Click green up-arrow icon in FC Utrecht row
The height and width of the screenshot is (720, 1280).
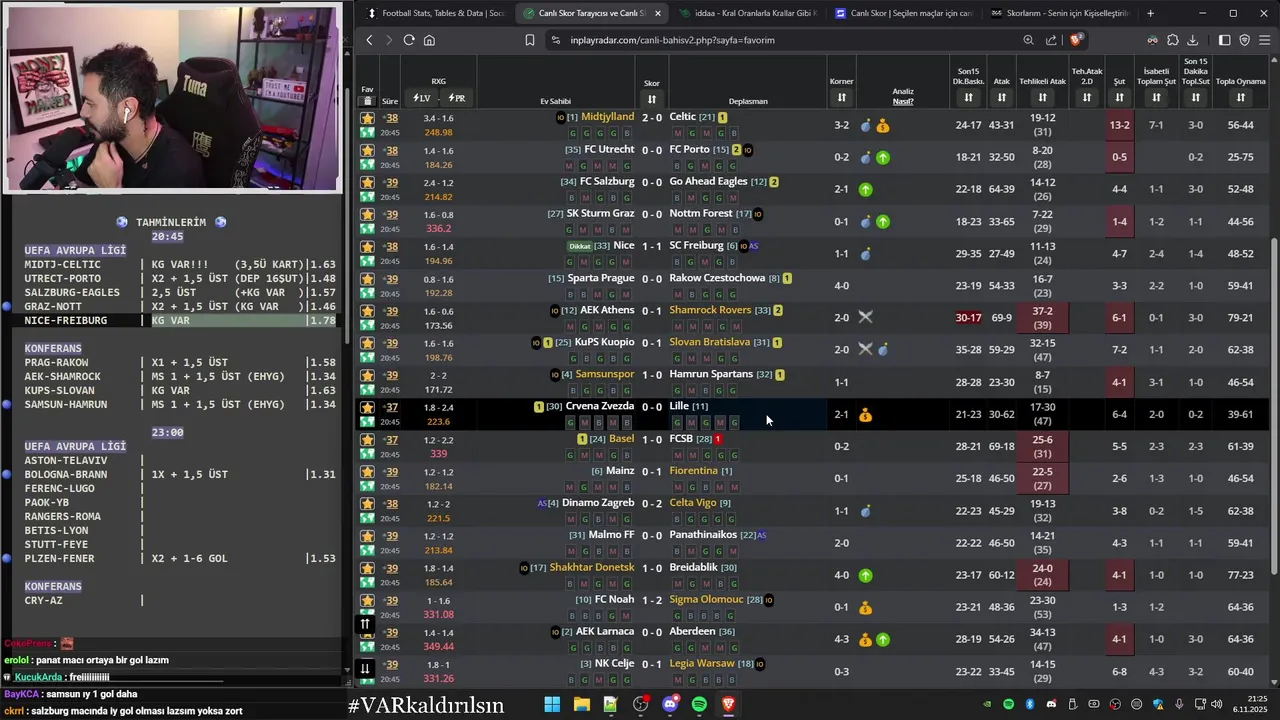(883, 157)
